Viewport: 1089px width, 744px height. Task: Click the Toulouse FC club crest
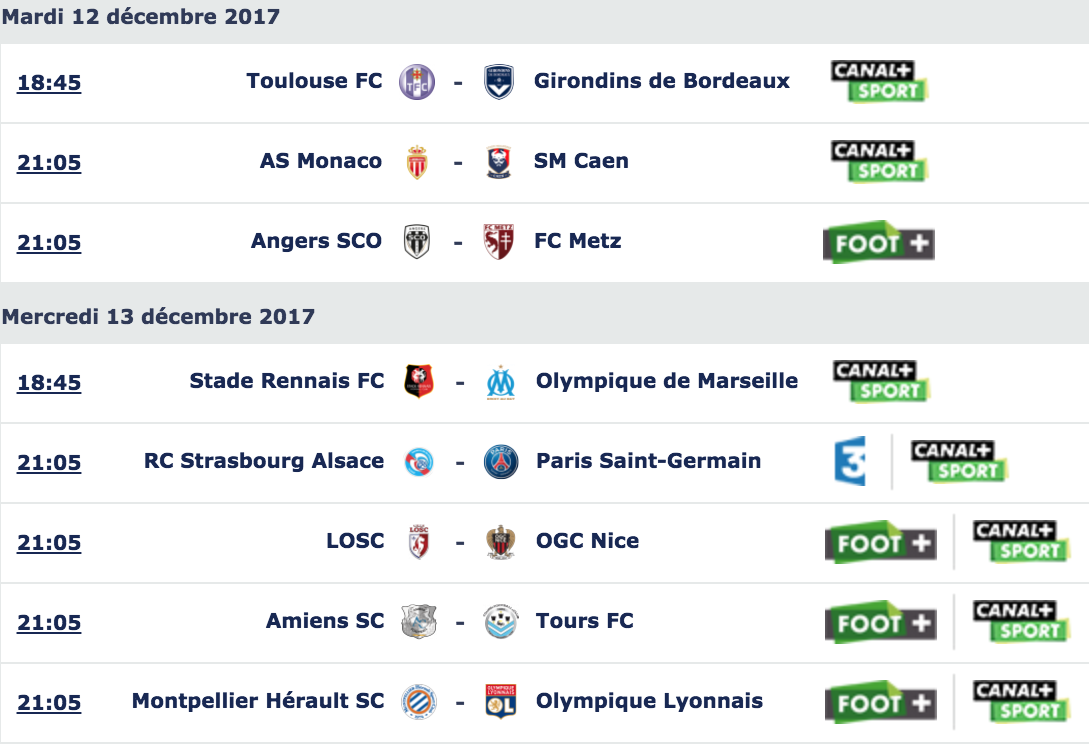click(x=417, y=82)
